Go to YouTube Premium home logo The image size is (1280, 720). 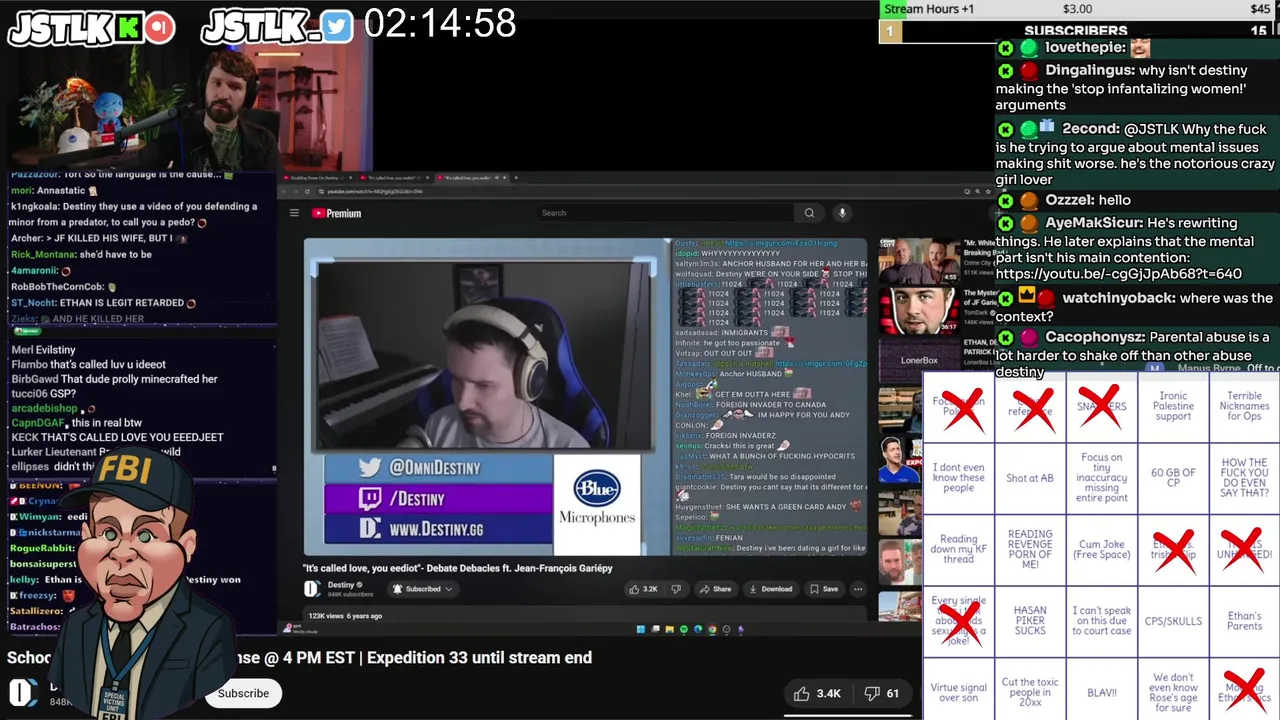[x=336, y=213]
